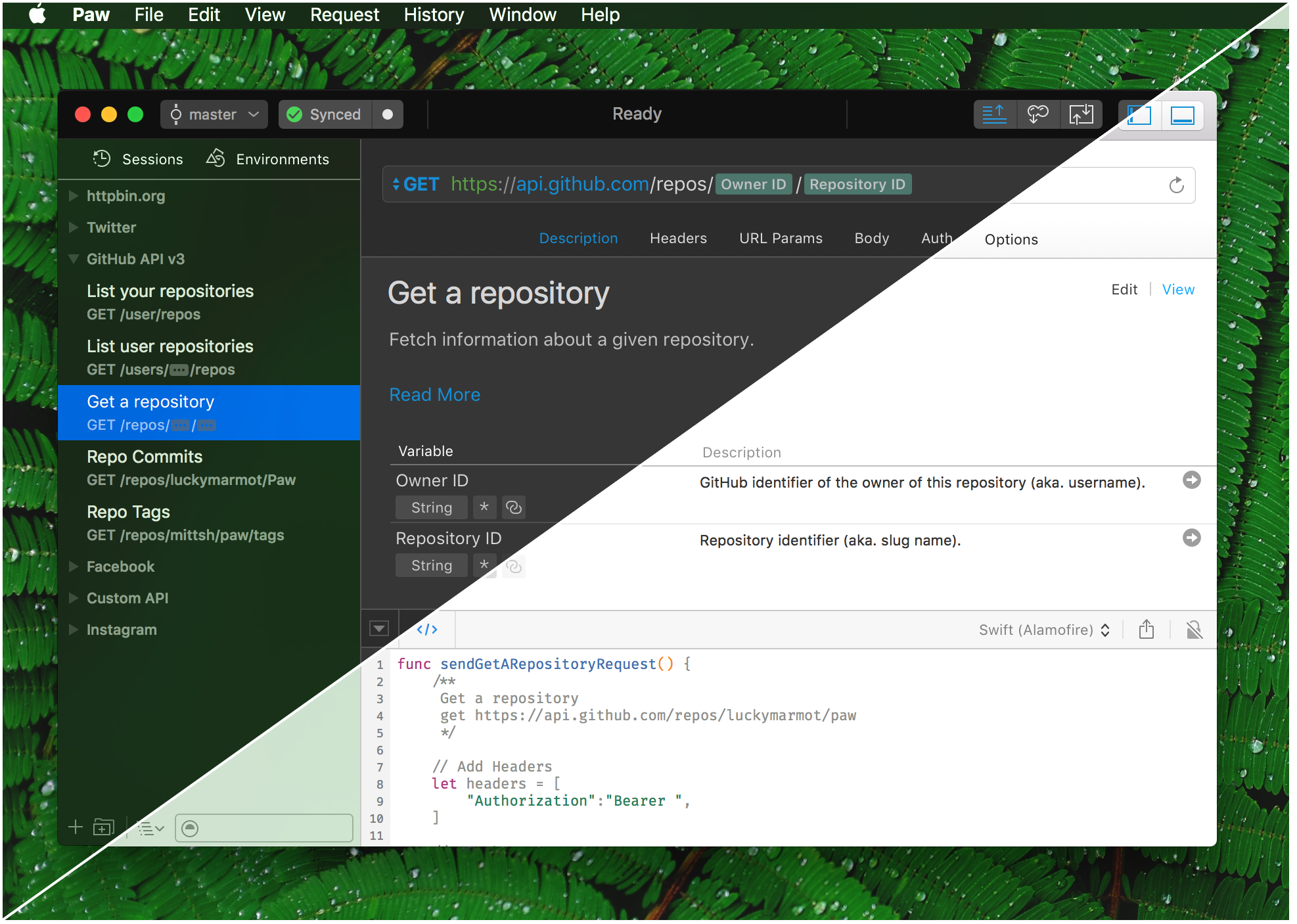Switch to the Headers tab
The width and height of the screenshot is (1297, 924).
(x=678, y=239)
